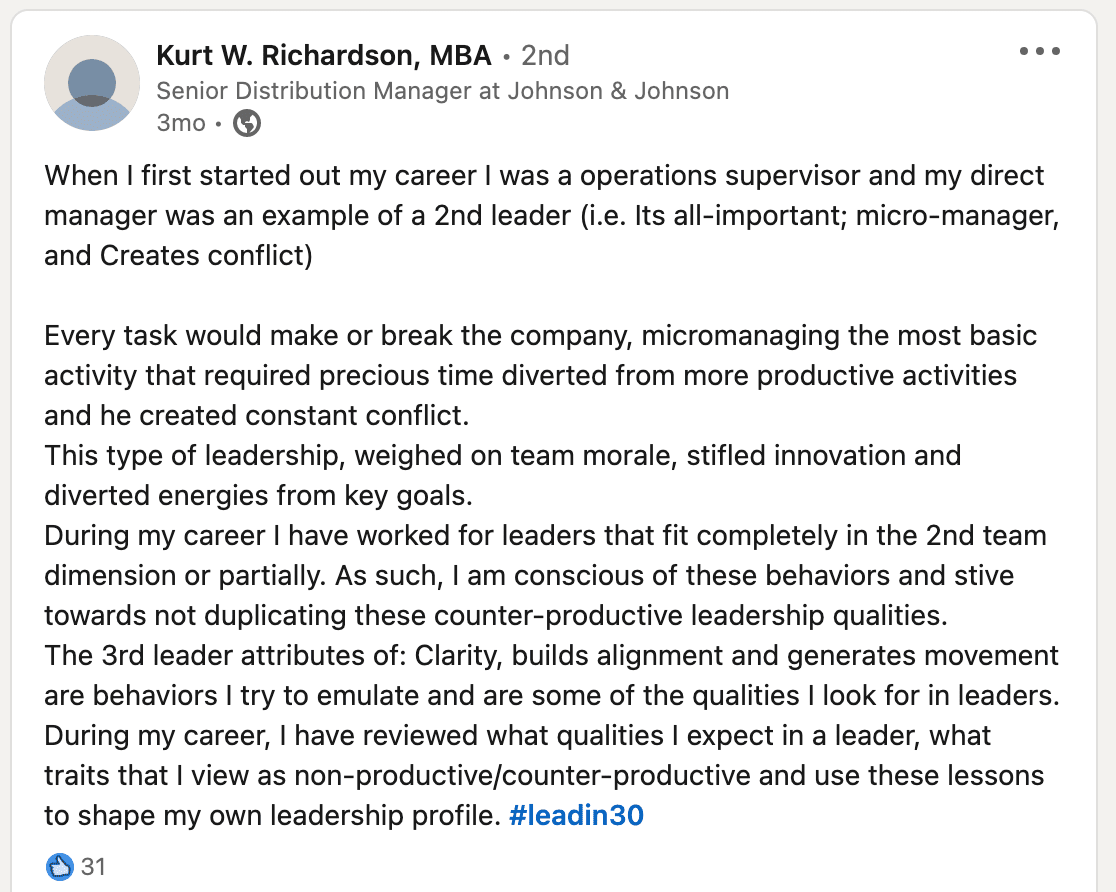View the 31 reactions count
The image size is (1116, 892).
pos(93,866)
